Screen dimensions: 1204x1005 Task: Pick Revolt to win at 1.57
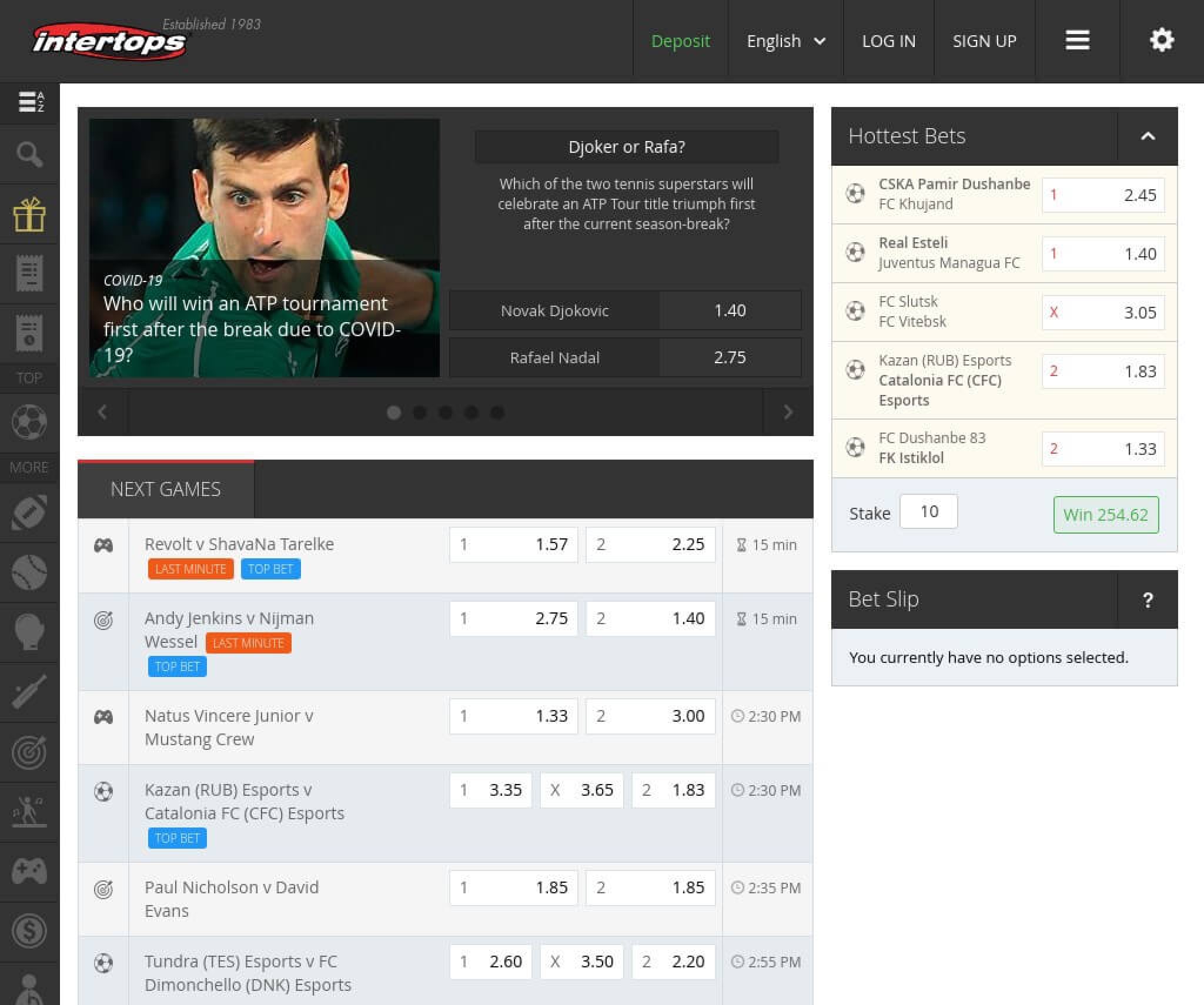point(514,545)
